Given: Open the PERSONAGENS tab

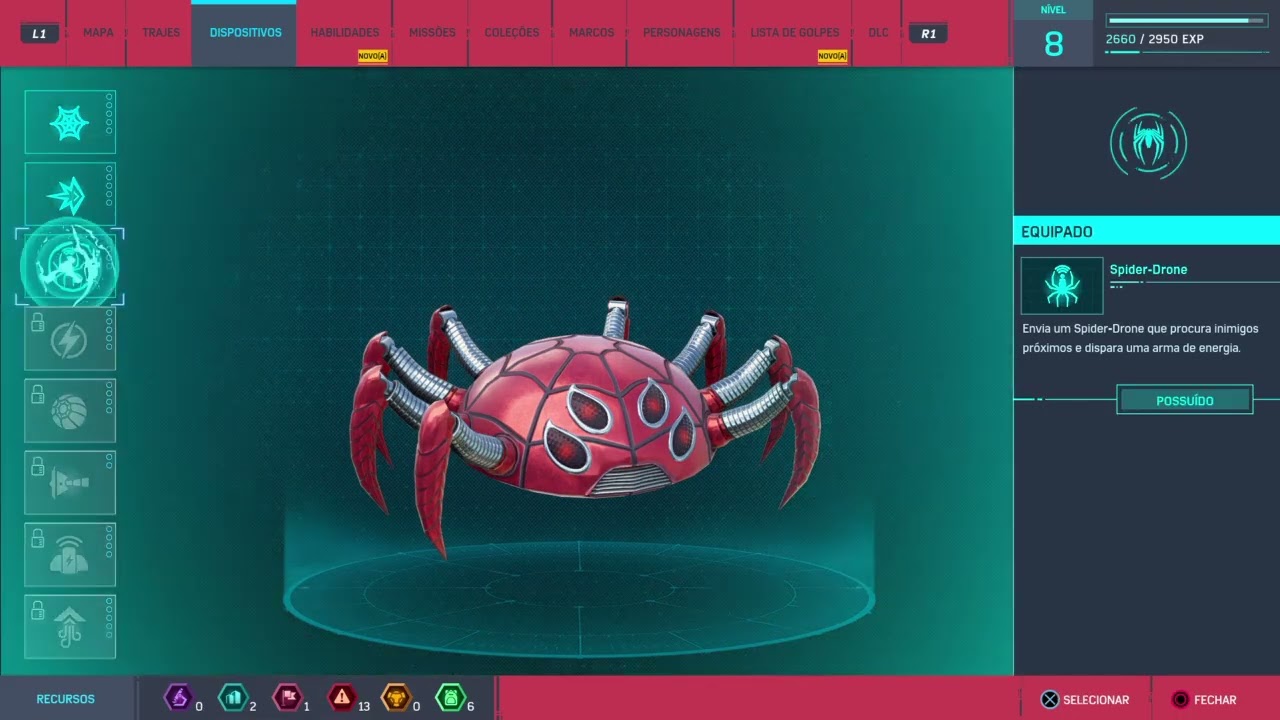Looking at the screenshot, I should click(682, 33).
